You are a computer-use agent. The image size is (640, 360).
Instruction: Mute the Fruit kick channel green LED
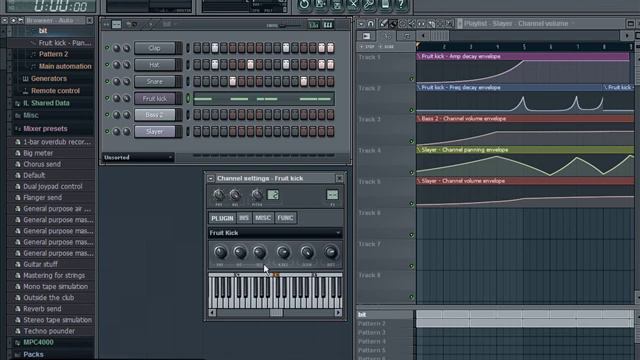[x=107, y=98]
